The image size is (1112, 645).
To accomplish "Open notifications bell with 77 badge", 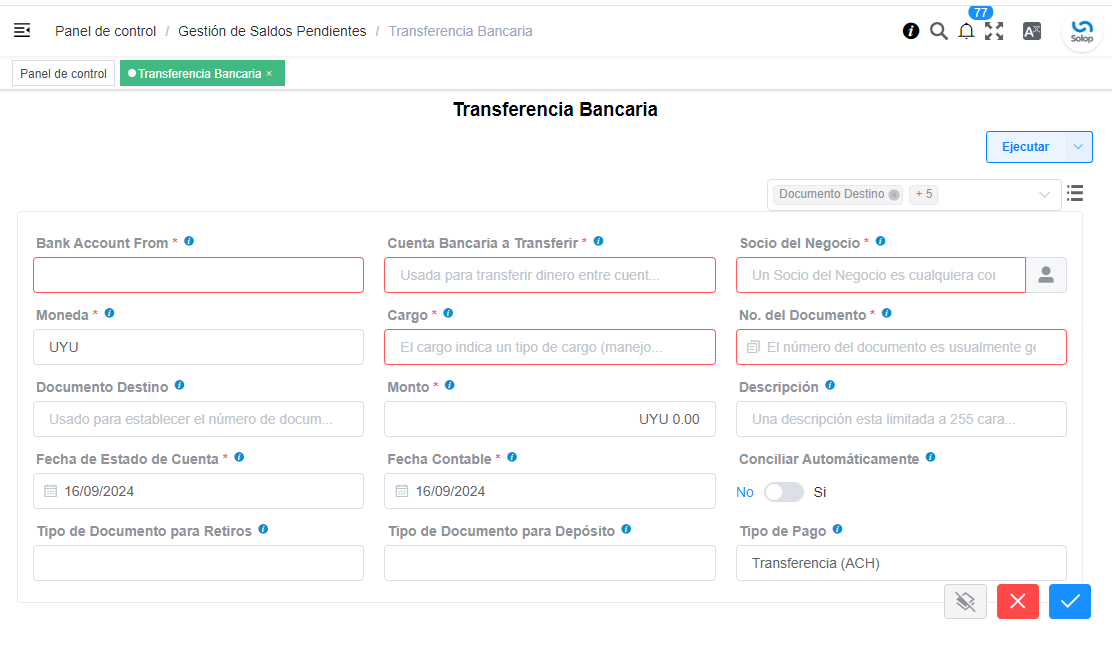I will click(966, 31).
